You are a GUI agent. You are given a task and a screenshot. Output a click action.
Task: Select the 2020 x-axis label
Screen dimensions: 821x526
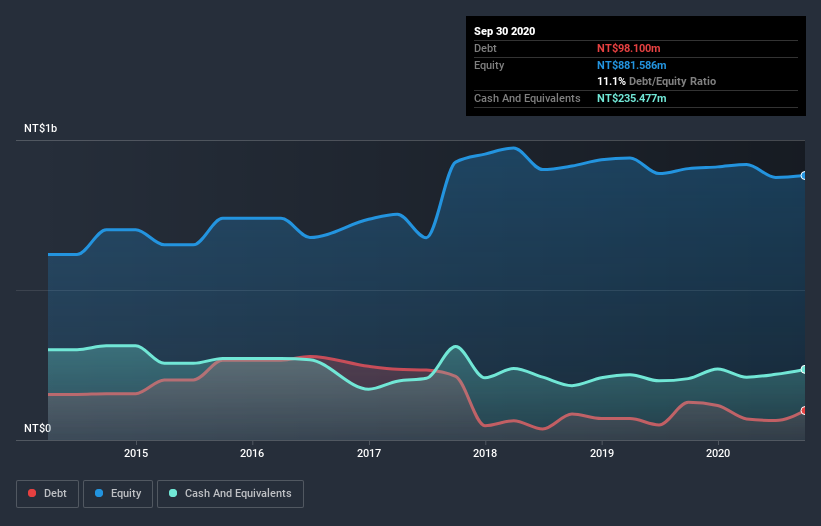click(718, 453)
